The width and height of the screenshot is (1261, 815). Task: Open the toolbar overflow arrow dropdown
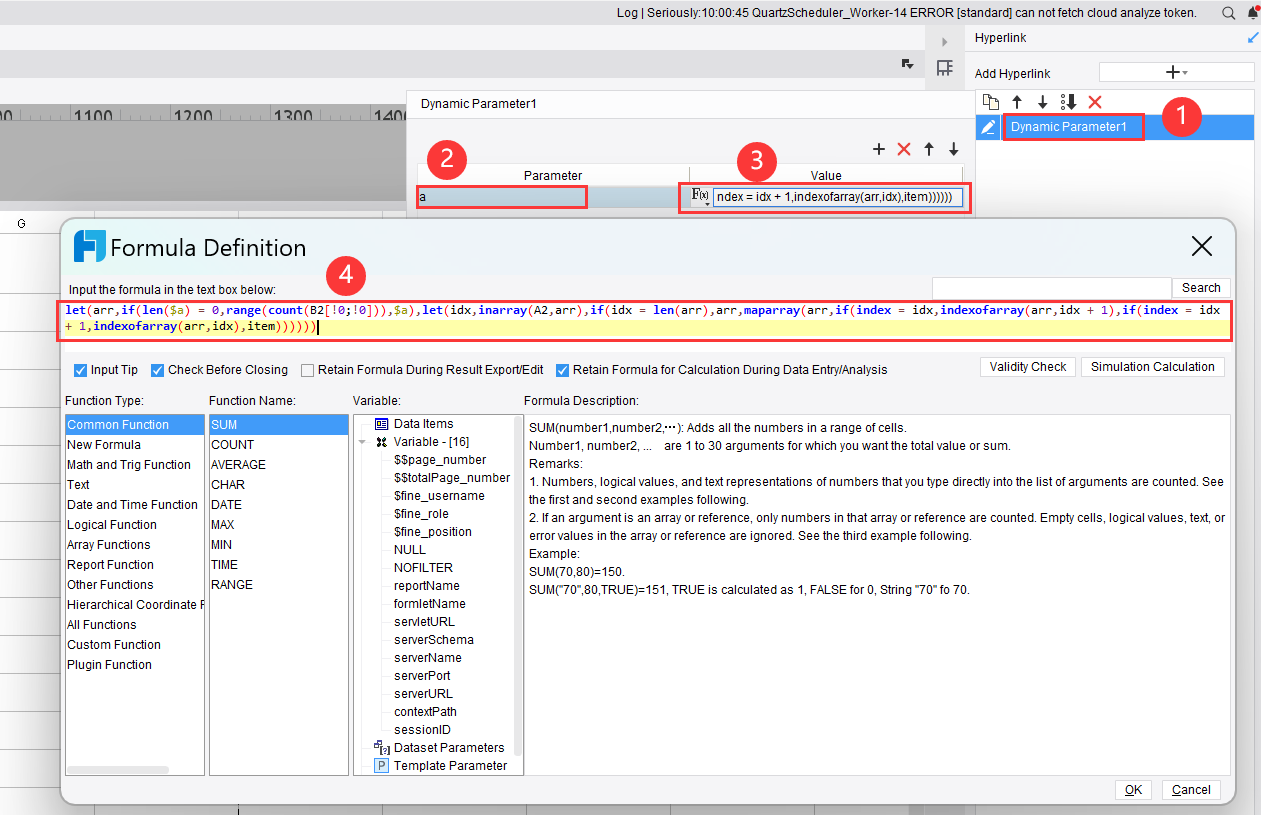tap(907, 64)
